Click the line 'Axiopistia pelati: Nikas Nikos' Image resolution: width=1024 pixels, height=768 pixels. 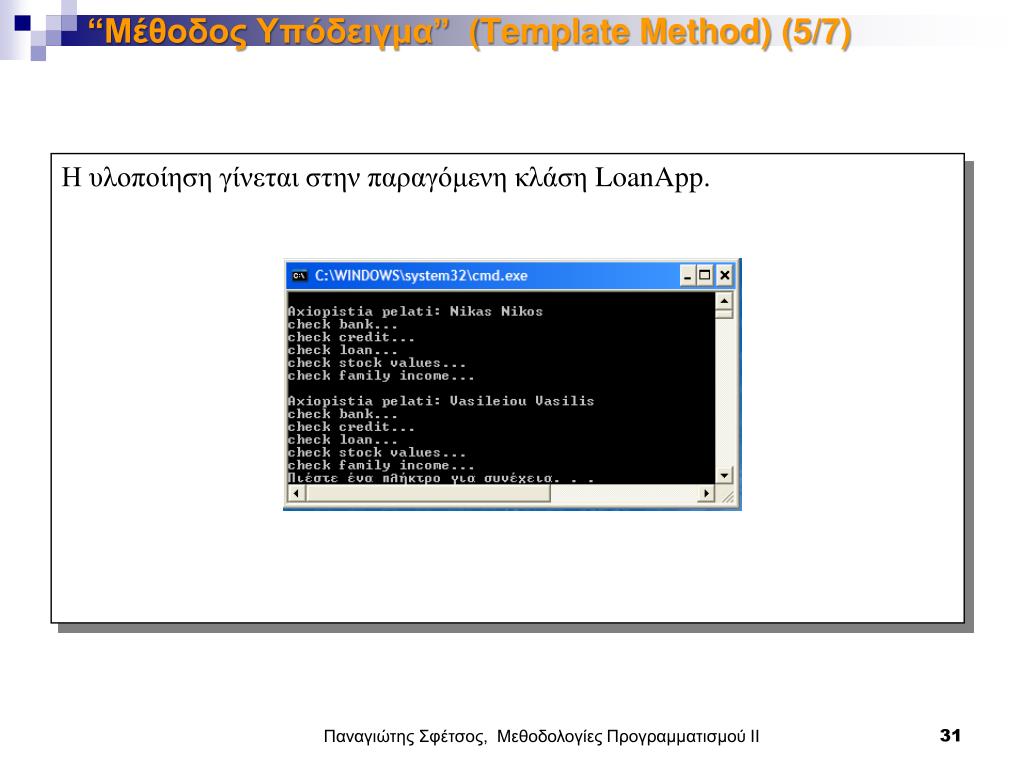coord(415,312)
